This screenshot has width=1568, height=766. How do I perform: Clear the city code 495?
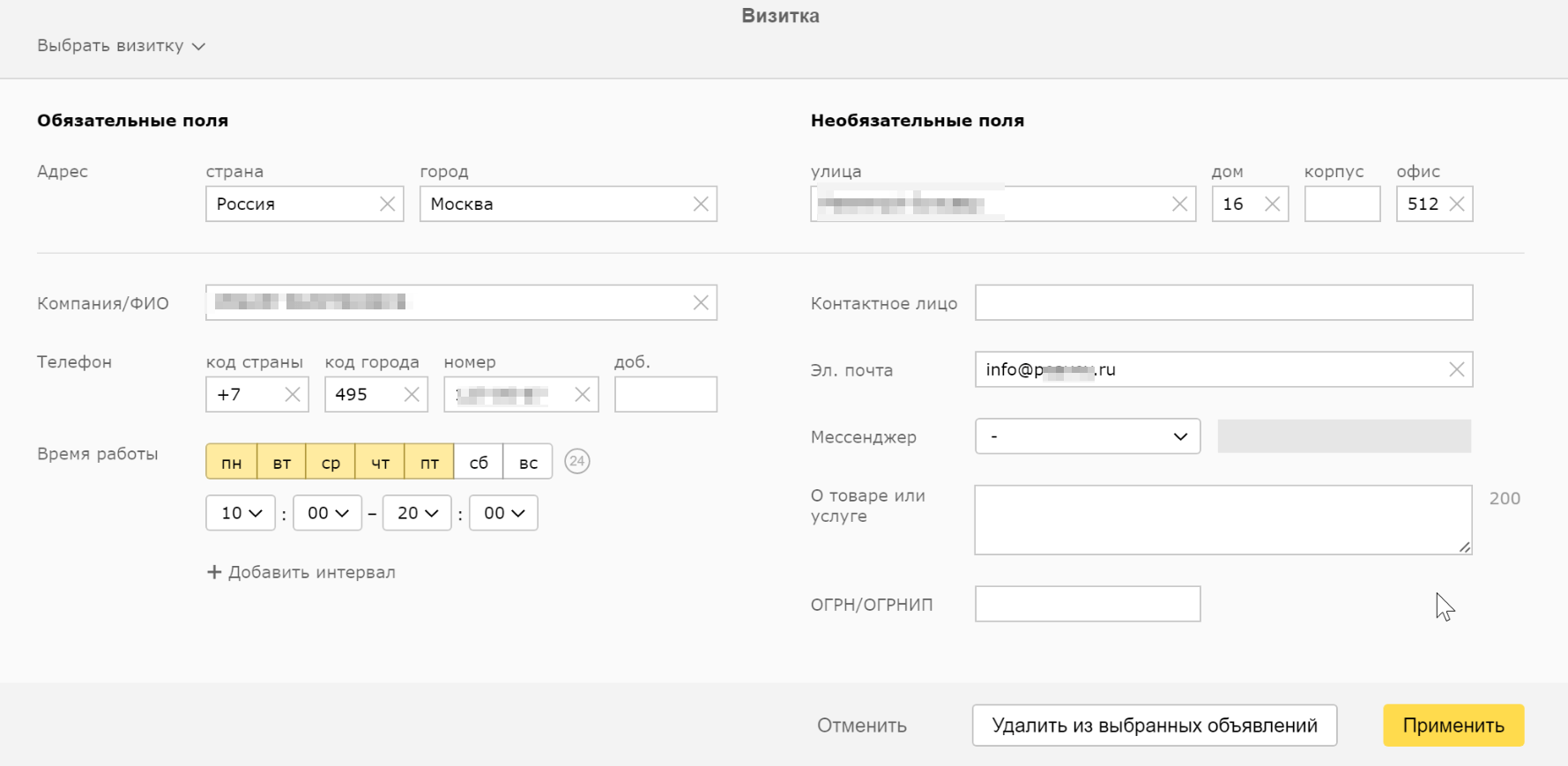pos(411,395)
